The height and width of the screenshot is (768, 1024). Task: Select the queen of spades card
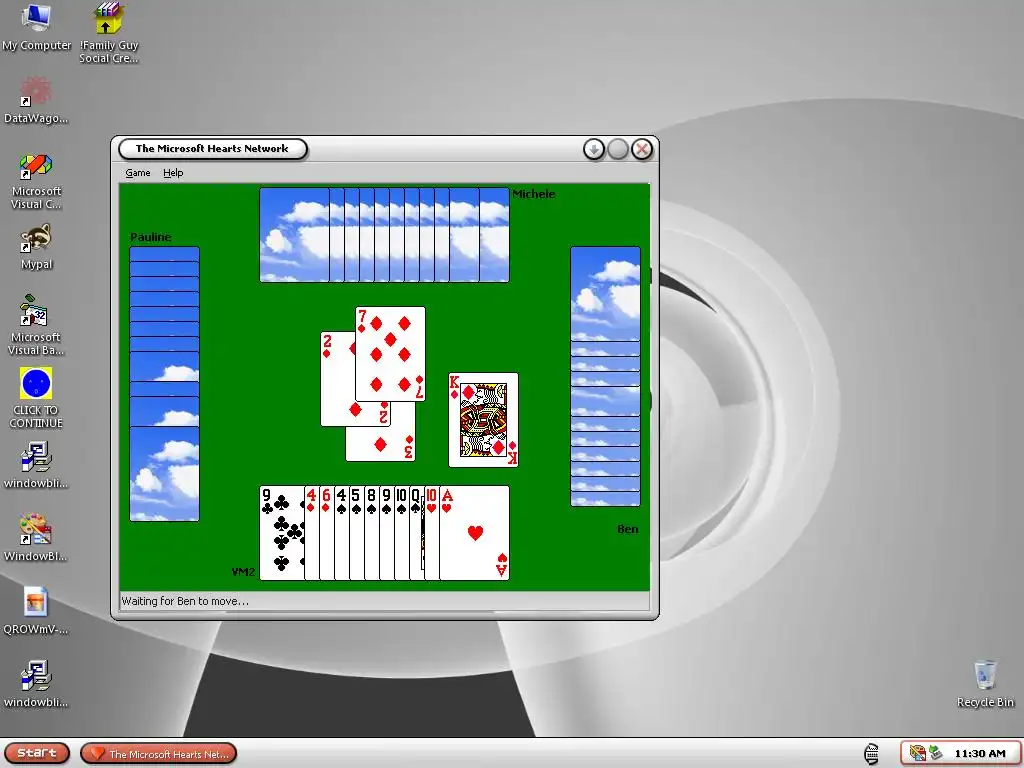(x=417, y=533)
